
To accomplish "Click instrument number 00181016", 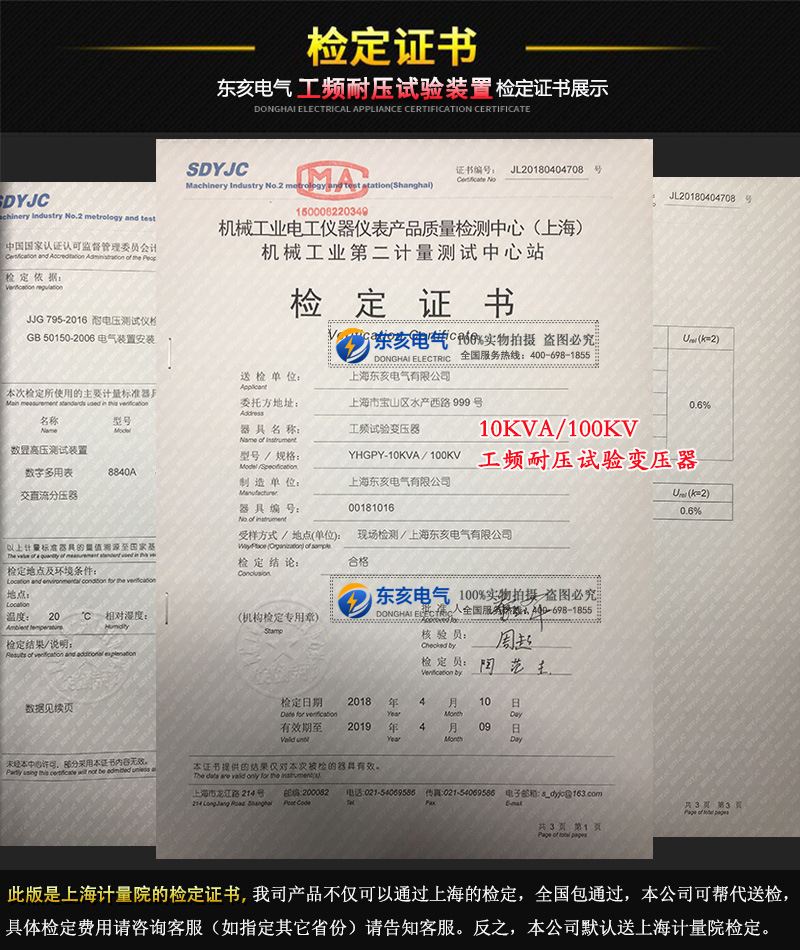I will click(x=371, y=508).
